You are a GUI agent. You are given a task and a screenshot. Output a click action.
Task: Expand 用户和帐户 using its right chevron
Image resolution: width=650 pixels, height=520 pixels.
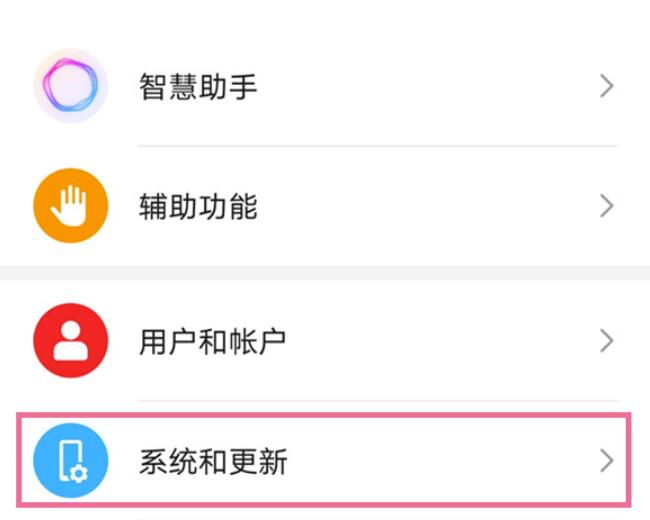coord(606,341)
